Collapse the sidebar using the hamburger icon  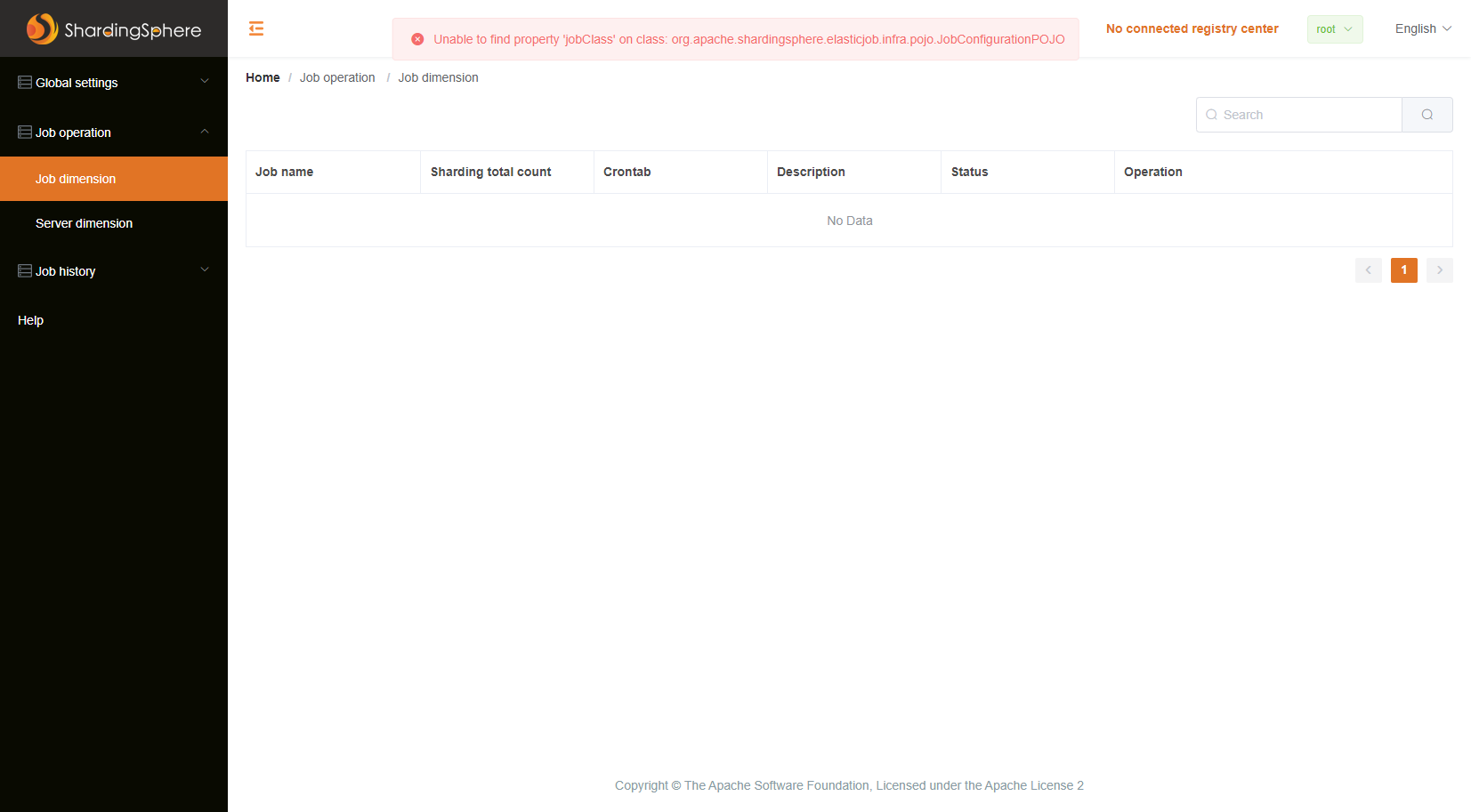tap(256, 28)
